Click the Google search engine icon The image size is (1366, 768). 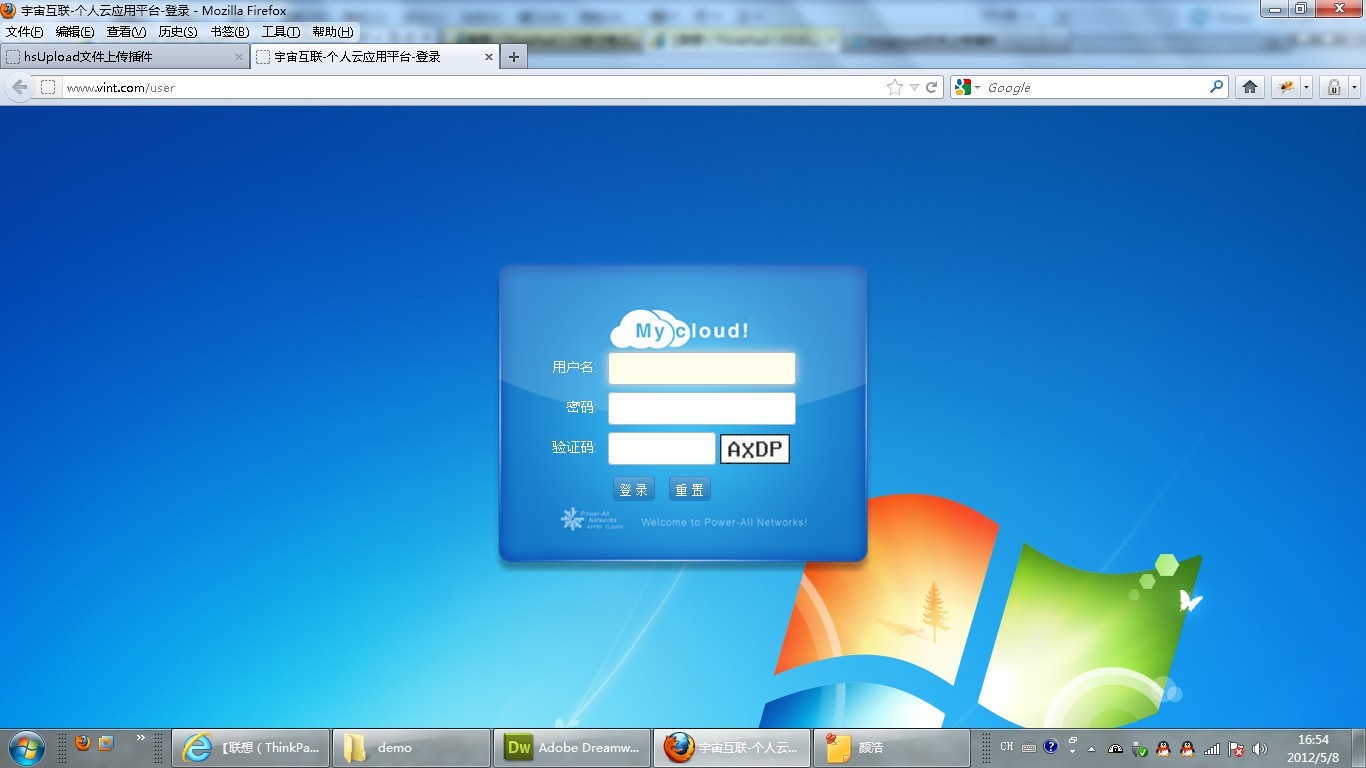tap(963, 87)
